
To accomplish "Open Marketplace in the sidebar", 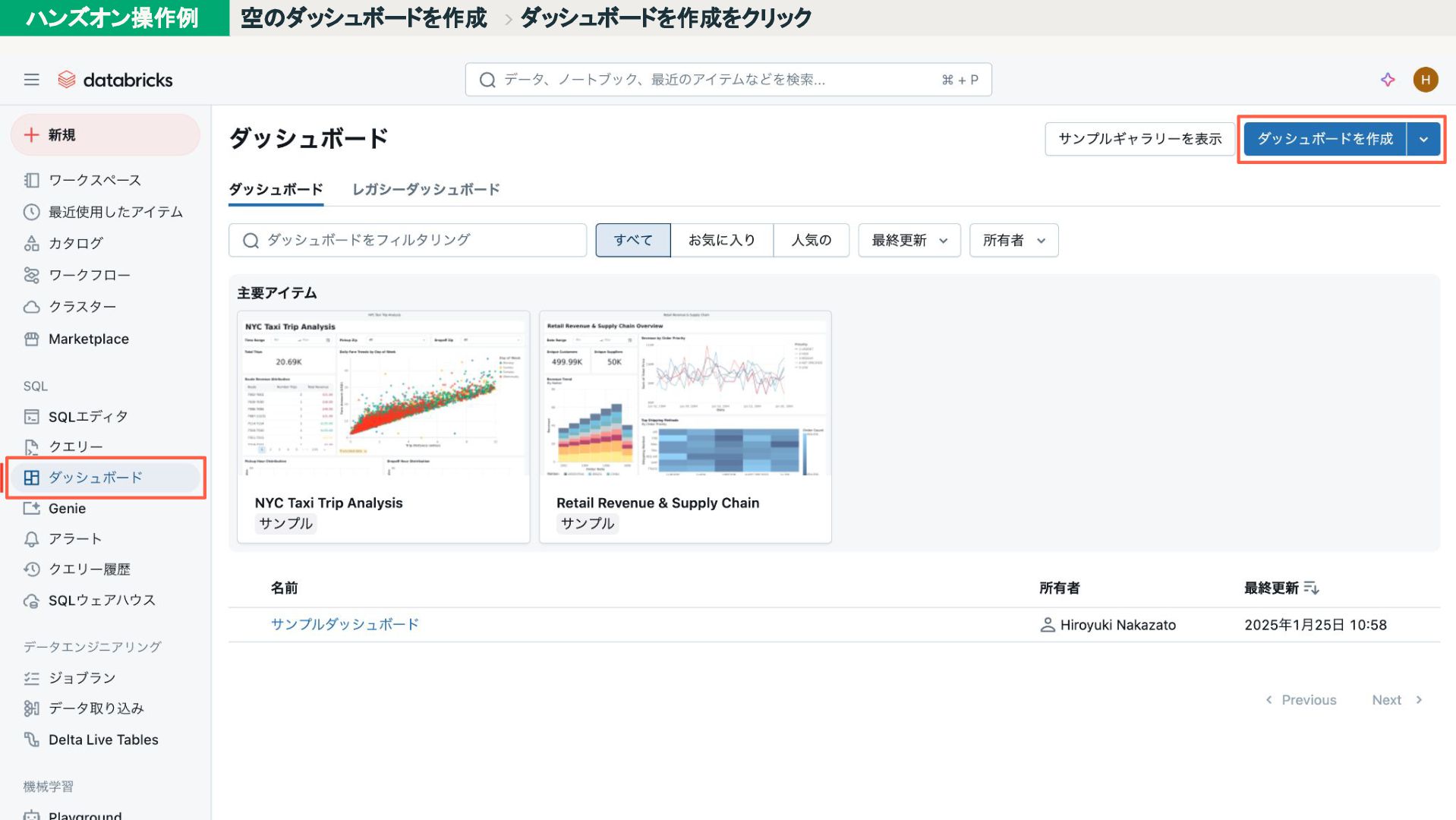I will (106, 339).
